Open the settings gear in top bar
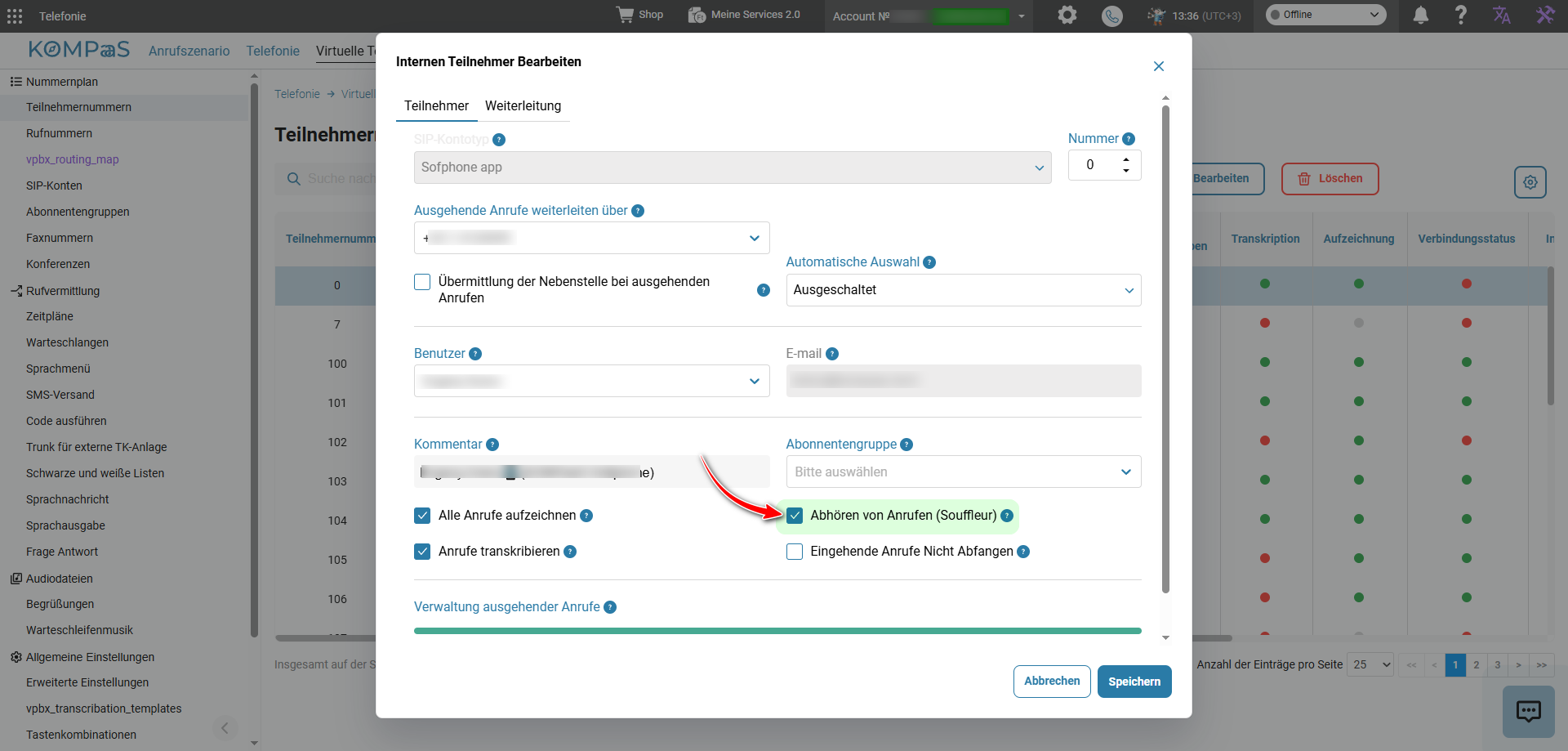The image size is (1568, 751). (1067, 15)
